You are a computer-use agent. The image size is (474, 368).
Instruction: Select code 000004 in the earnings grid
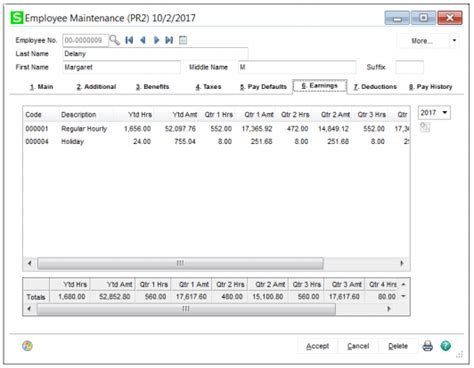[37, 142]
